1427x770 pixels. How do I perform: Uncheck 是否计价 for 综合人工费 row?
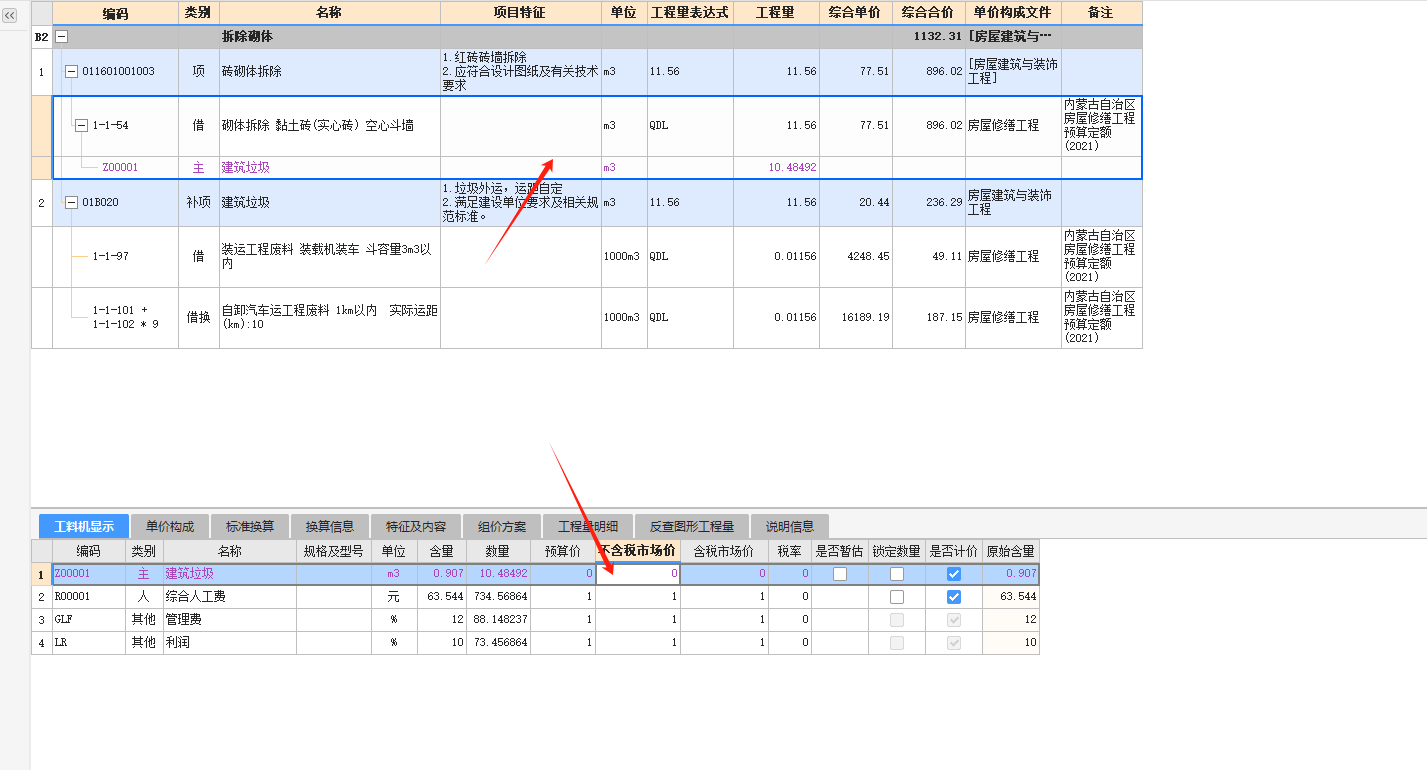coord(954,597)
